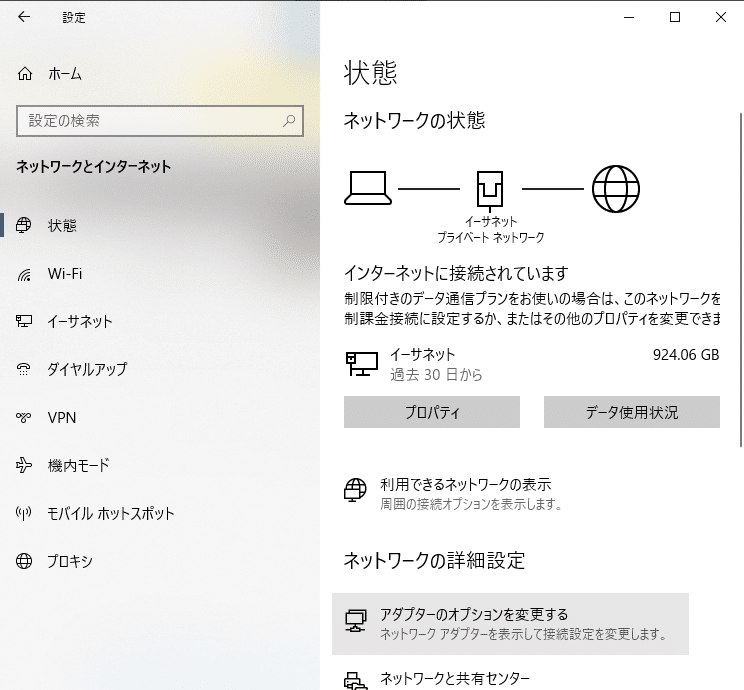The height and width of the screenshot is (690, 744).
Task: Maximize the 設定 window
Action: click(675, 18)
